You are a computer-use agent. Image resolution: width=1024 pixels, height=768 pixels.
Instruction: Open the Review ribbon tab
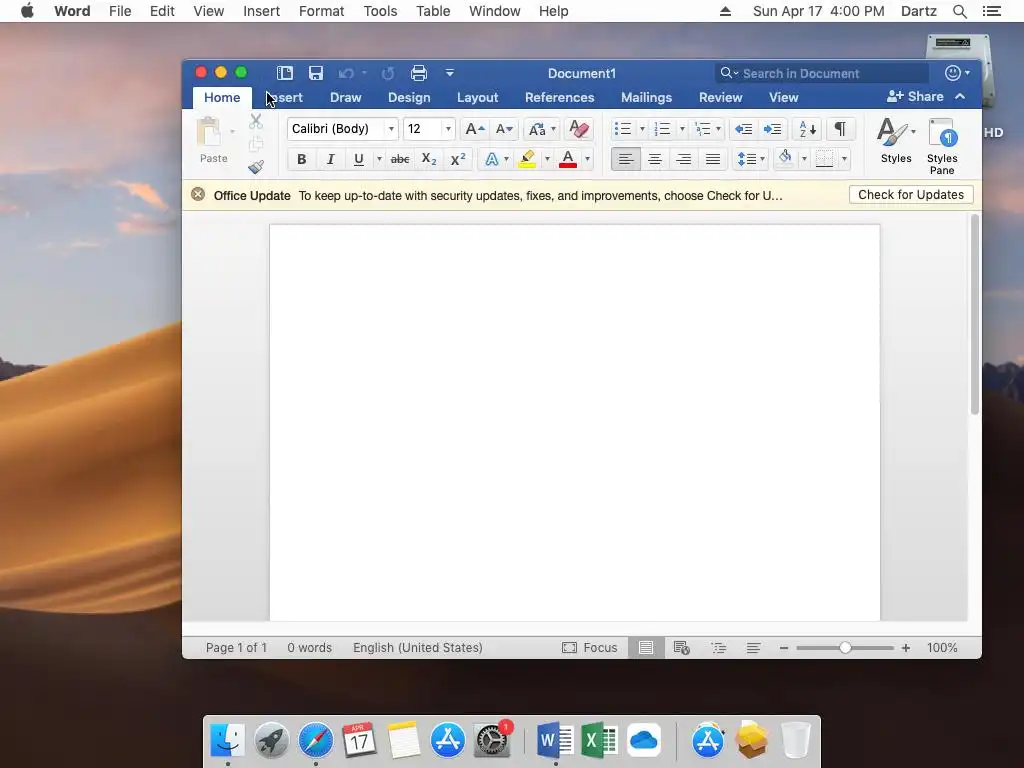pos(720,97)
